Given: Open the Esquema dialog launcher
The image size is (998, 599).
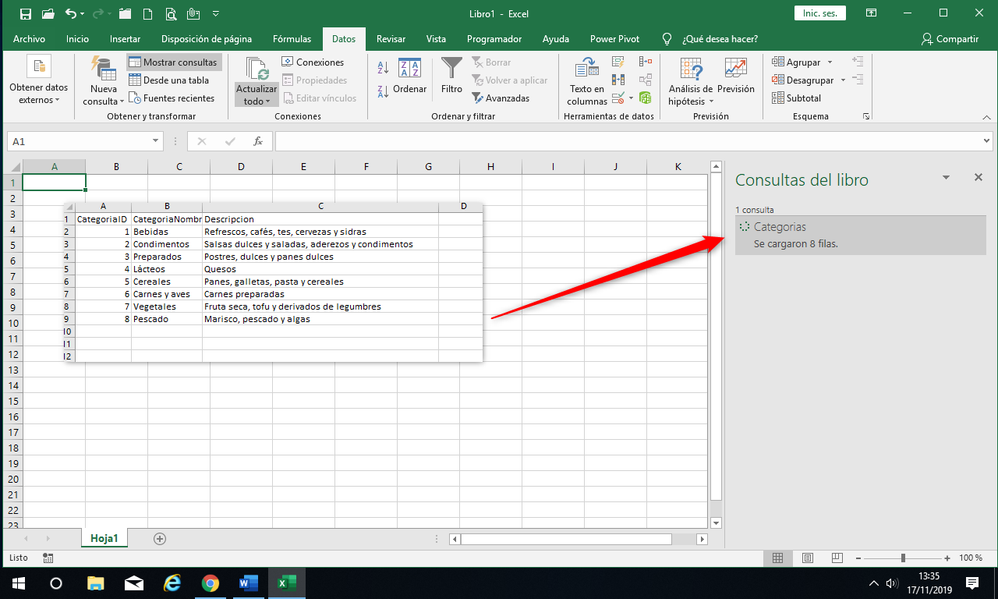Looking at the screenshot, I should [x=866, y=116].
